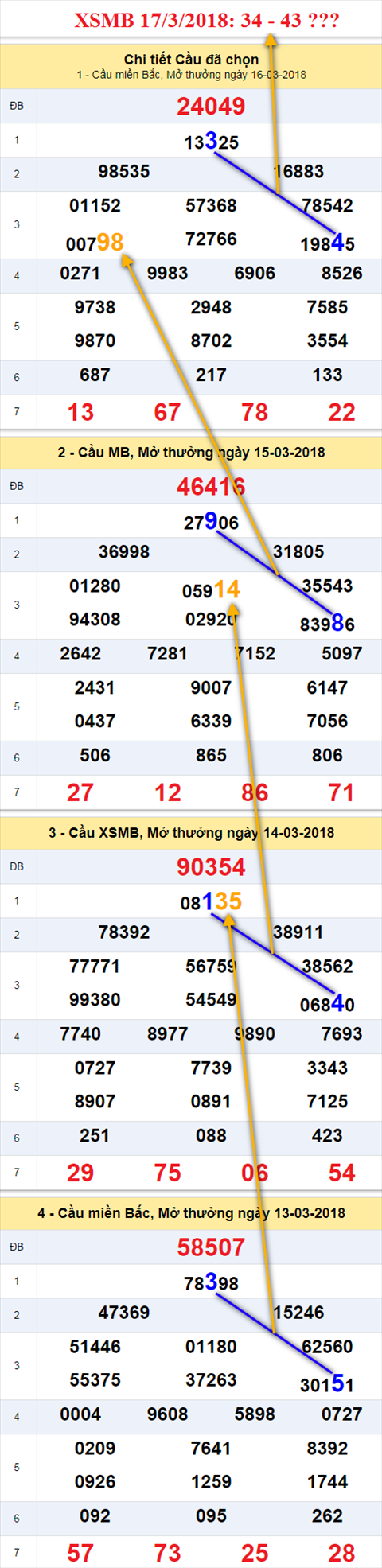Click third prize number 51446

point(95,1346)
